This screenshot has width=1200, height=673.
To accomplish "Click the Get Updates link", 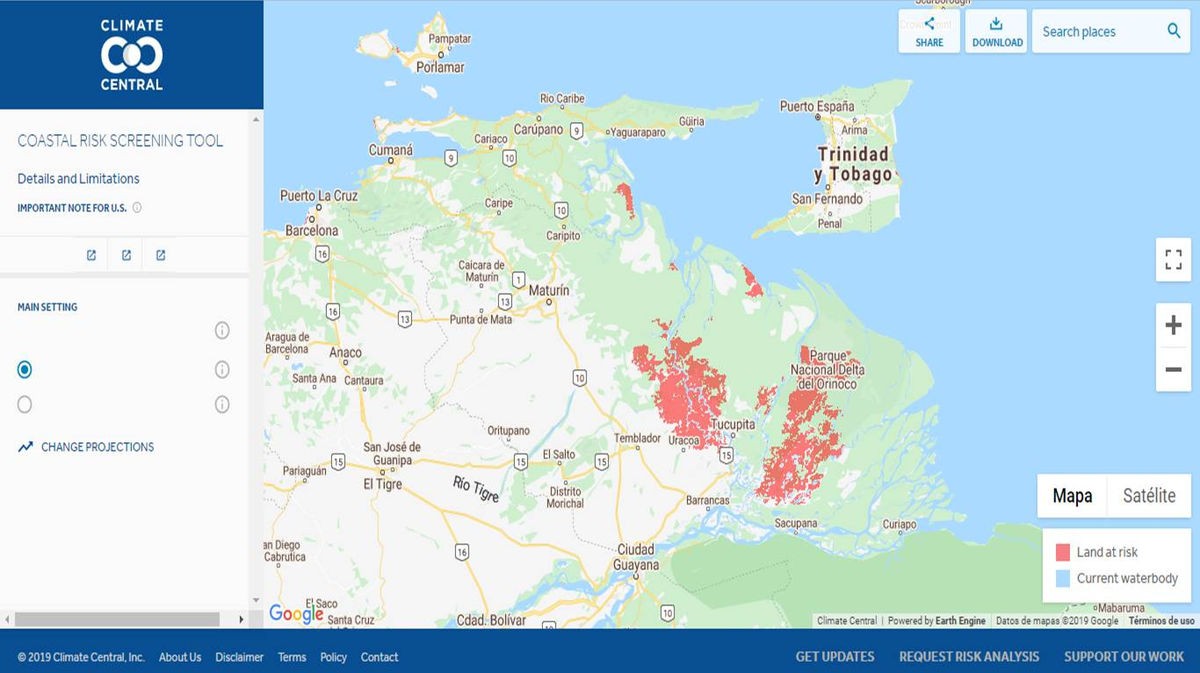I will click(834, 657).
